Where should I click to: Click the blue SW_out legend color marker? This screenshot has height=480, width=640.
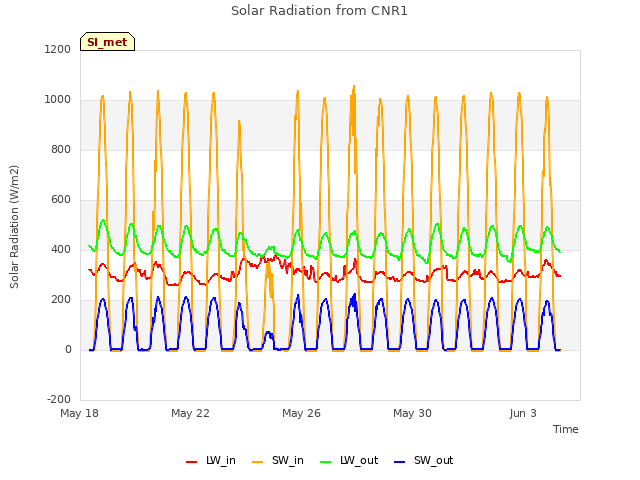point(400,462)
